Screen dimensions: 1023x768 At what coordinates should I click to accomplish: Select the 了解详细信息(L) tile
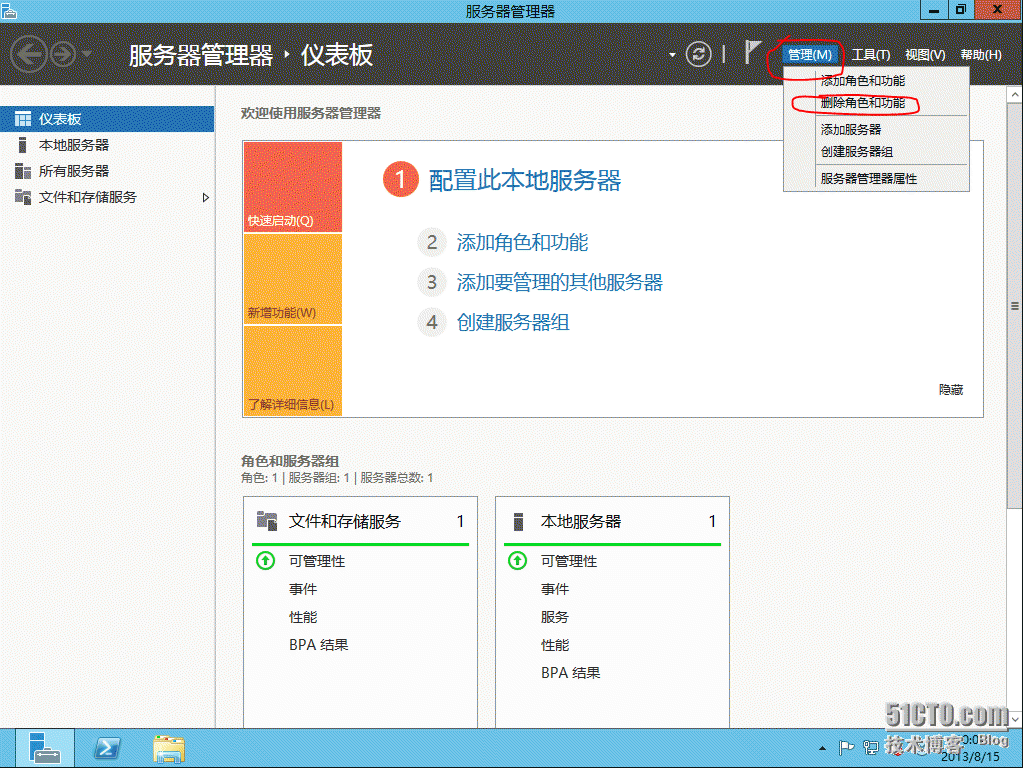(x=293, y=371)
